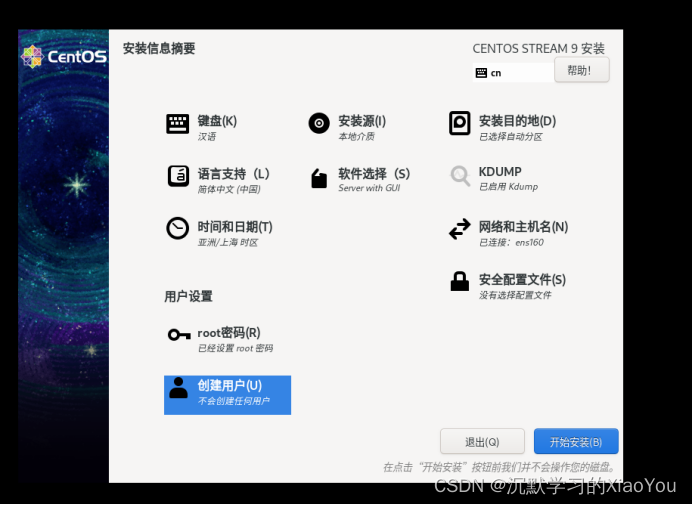Open root密码(R) root password settings
The width and height of the screenshot is (692, 505).
229,332
